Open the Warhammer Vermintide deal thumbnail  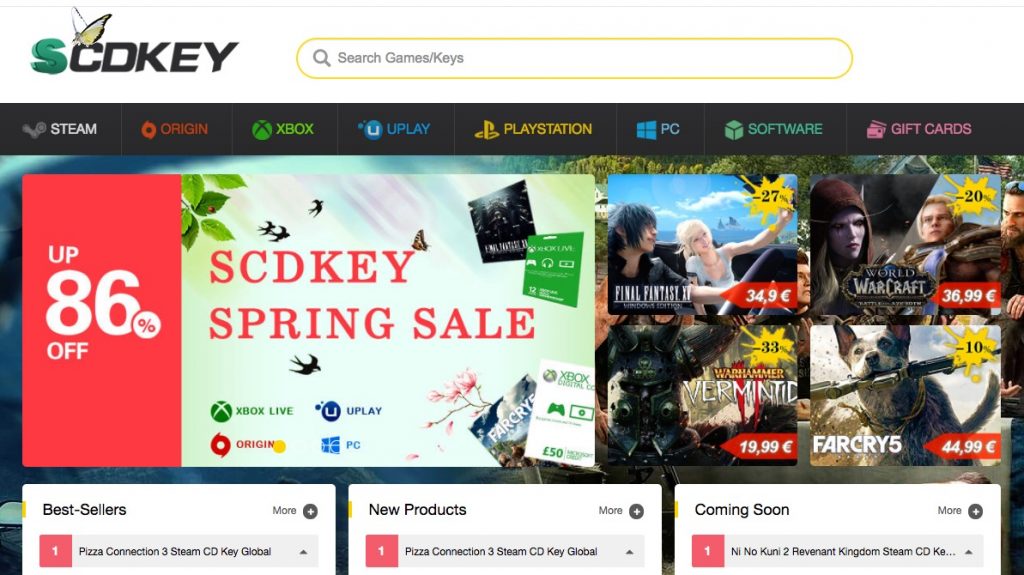pos(702,395)
